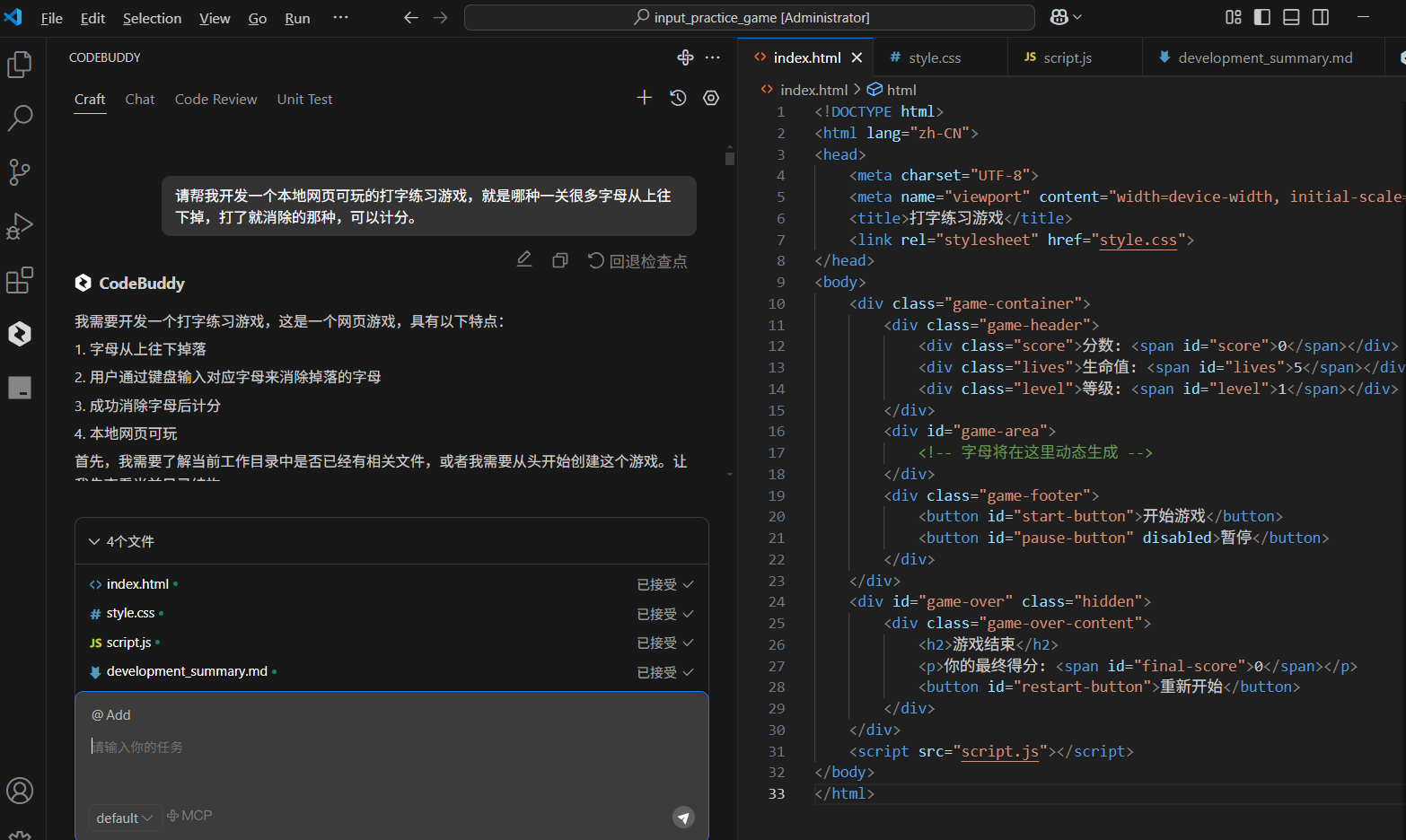
Task: Click 已接受 status for development_summary.md
Action: (665, 672)
